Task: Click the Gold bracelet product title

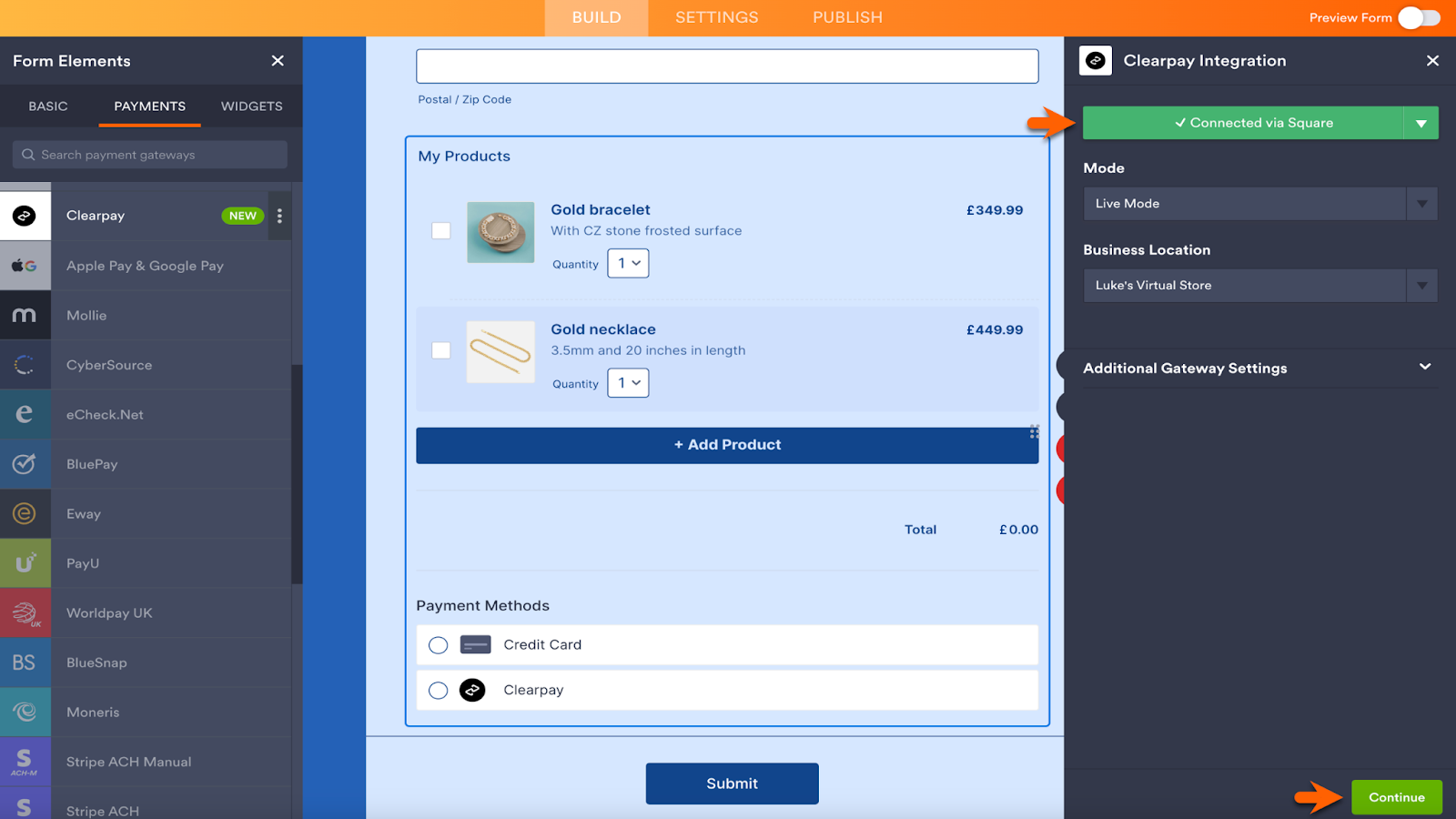Action: tap(601, 209)
